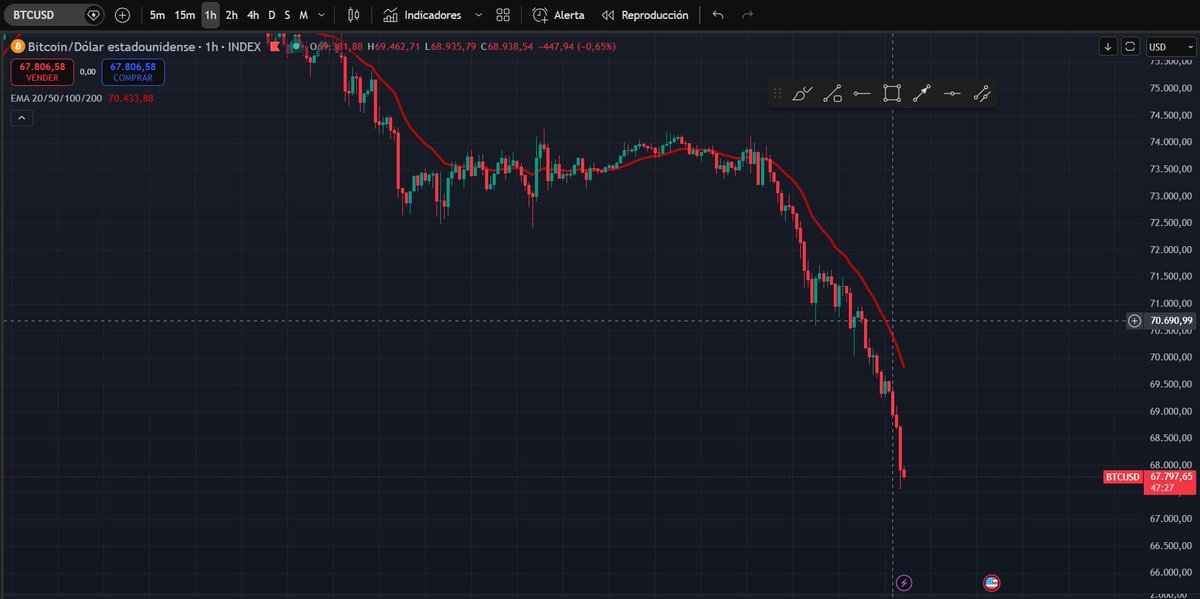Create an alert with the Alerta button
The height and width of the screenshot is (599, 1200).
559,15
